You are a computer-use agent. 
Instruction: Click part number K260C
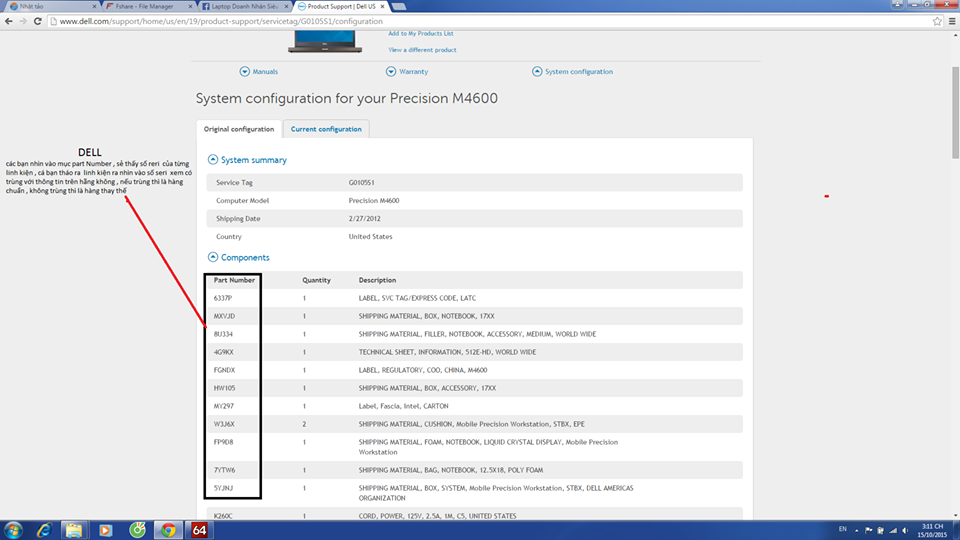click(x=223, y=516)
